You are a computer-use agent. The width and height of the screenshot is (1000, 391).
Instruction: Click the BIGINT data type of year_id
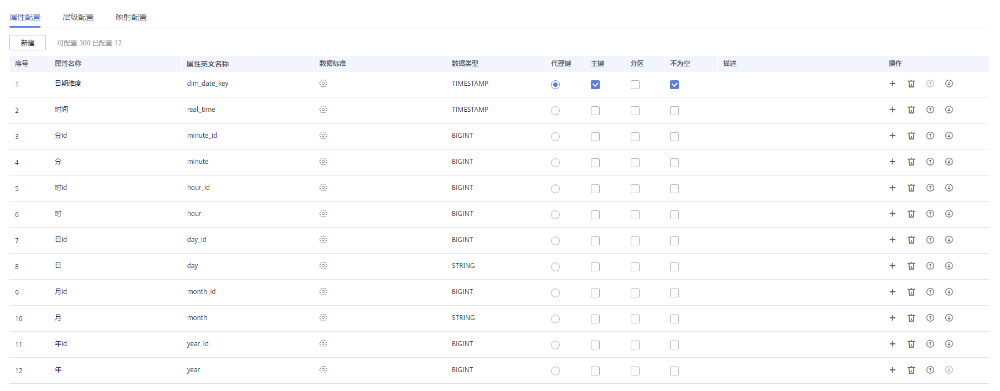tap(462, 344)
